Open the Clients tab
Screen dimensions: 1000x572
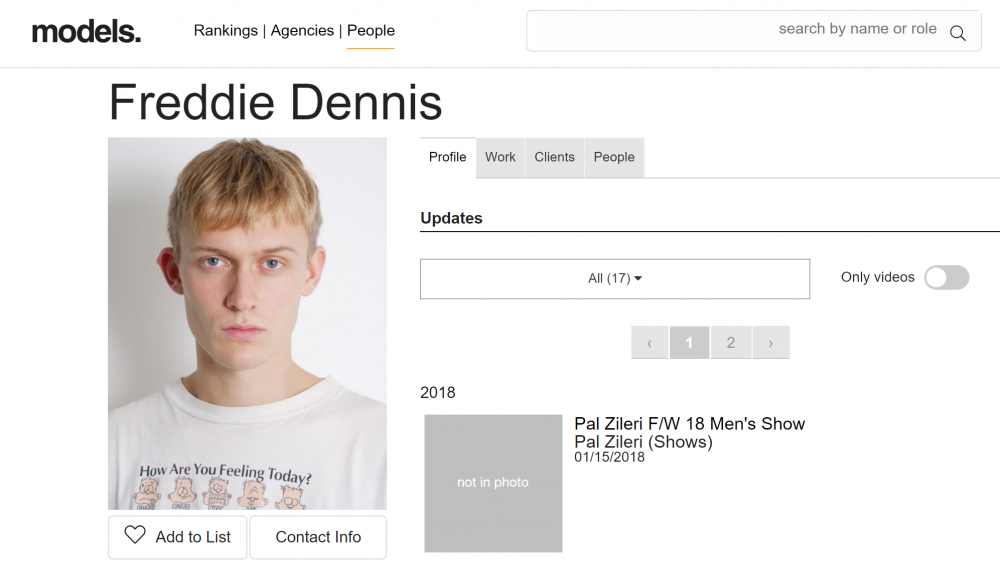click(554, 158)
